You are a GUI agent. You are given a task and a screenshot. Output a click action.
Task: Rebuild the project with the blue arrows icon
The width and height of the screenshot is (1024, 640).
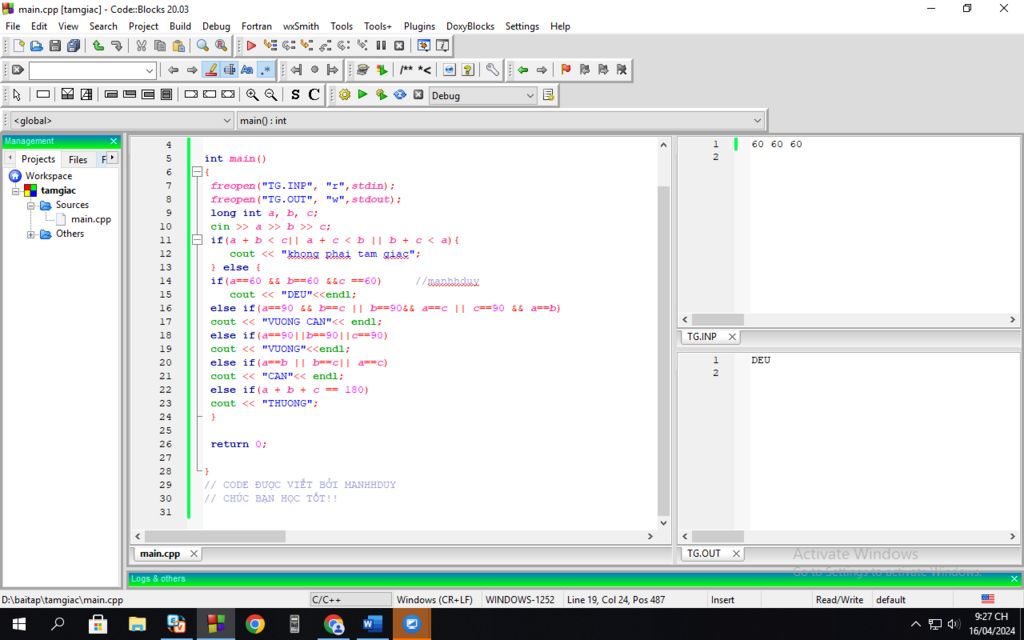click(400, 95)
